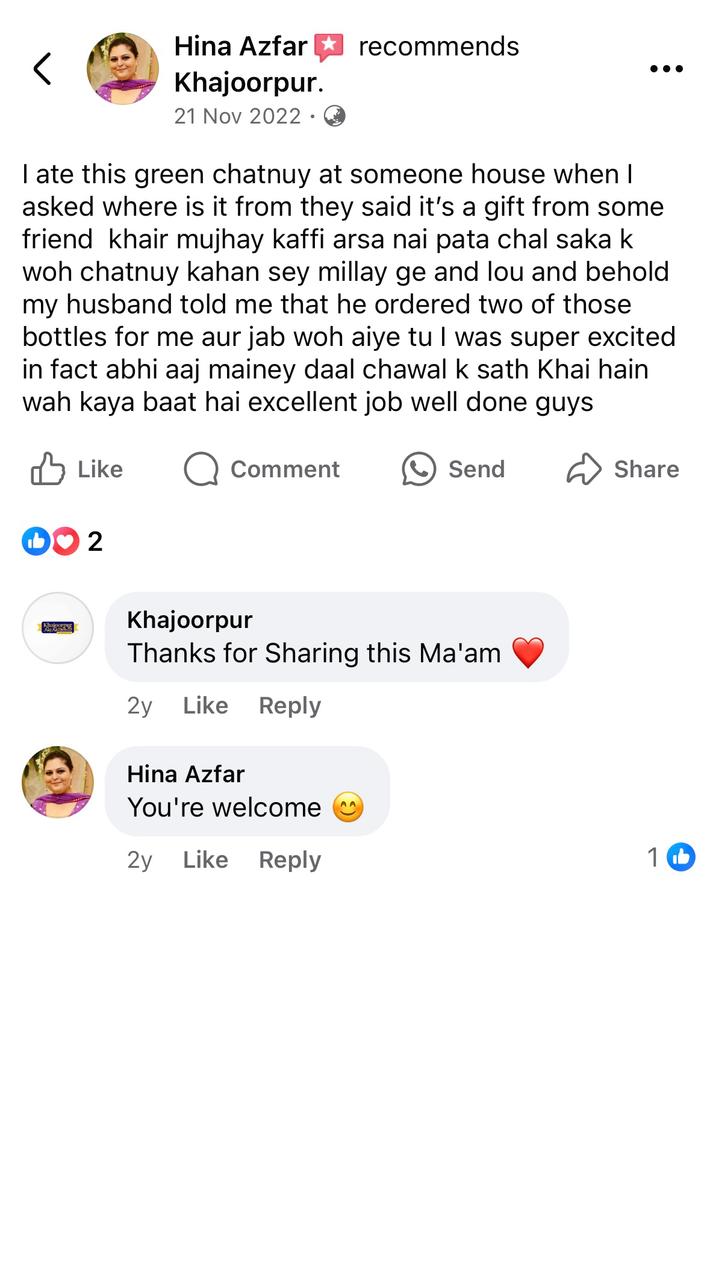Image resolution: width=710 pixels, height=1280 pixels.
Task: Click the Share arrow icon
Action: pyautogui.click(x=581, y=469)
